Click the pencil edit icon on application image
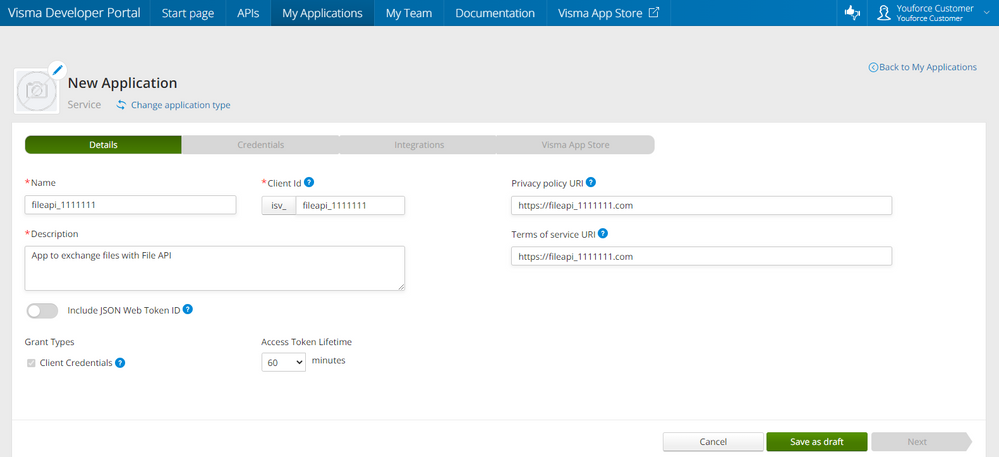The width and height of the screenshot is (999, 457). pyautogui.click(x=56, y=71)
